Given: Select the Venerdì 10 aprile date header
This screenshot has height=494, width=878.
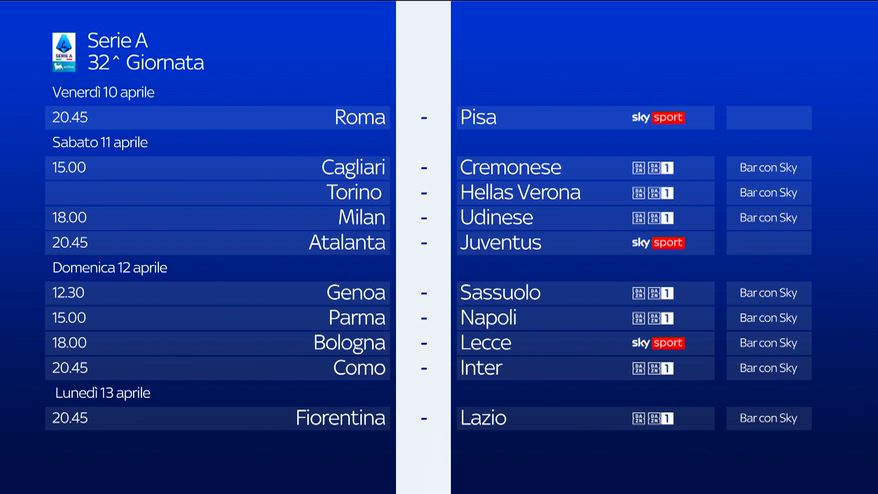Looking at the screenshot, I should 103,92.
